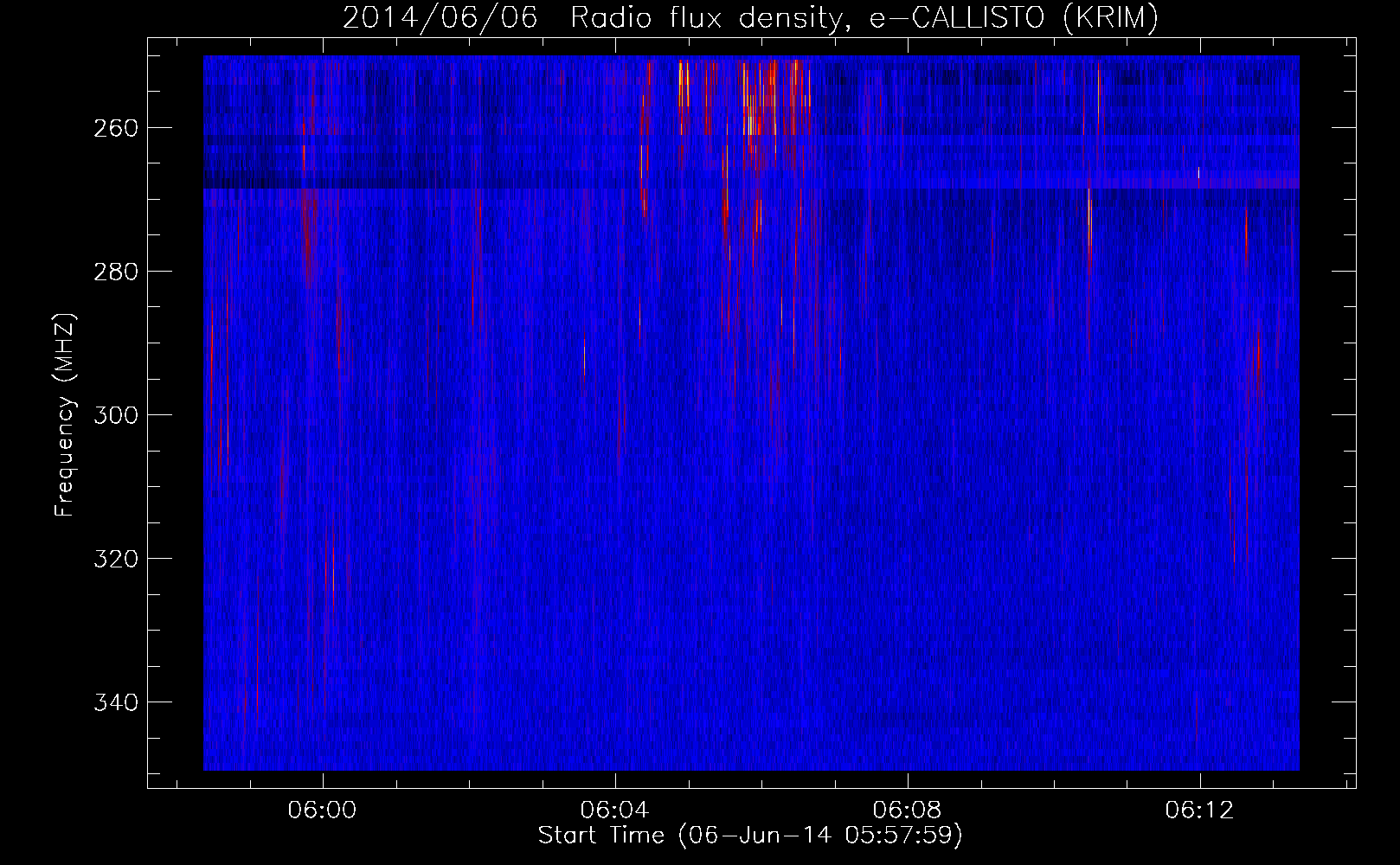Select the 340 frequency tick label

point(115,702)
